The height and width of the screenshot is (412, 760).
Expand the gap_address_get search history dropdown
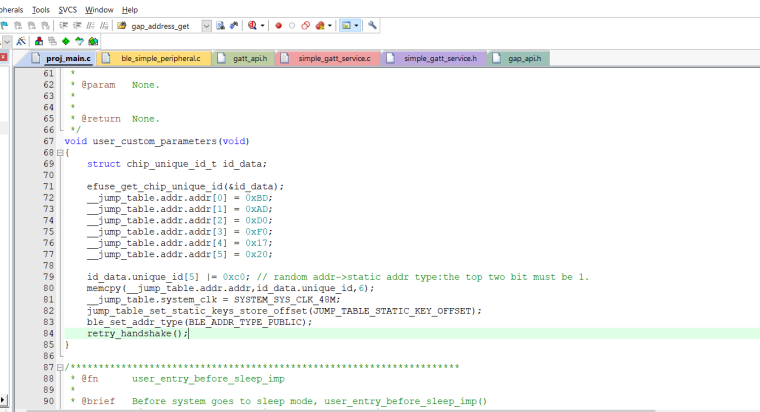click(x=204, y=24)
